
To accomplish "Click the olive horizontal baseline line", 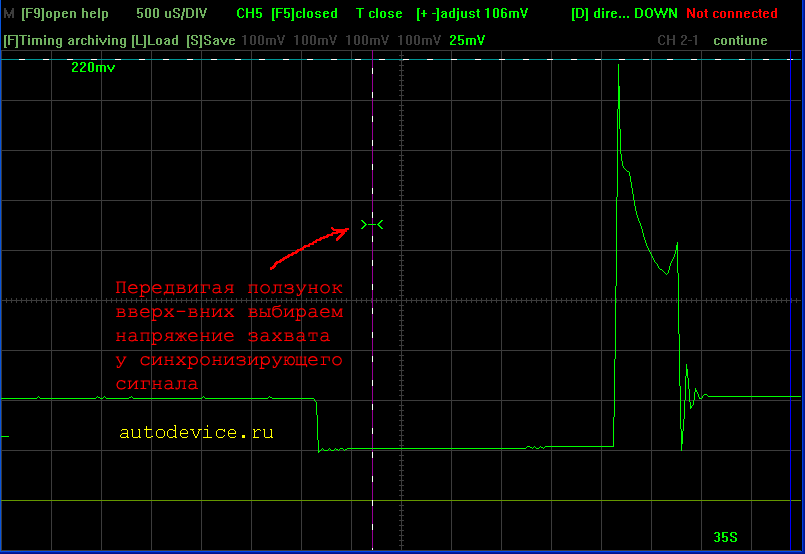I will coord(400,500).
